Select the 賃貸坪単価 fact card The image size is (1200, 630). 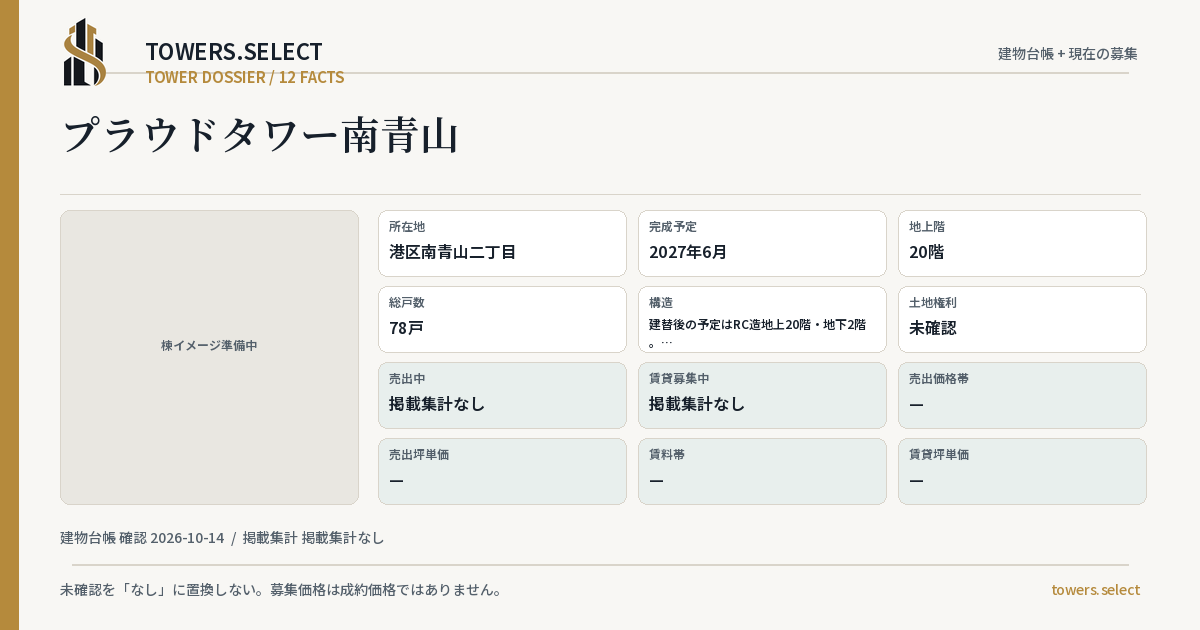[1022, 471]
